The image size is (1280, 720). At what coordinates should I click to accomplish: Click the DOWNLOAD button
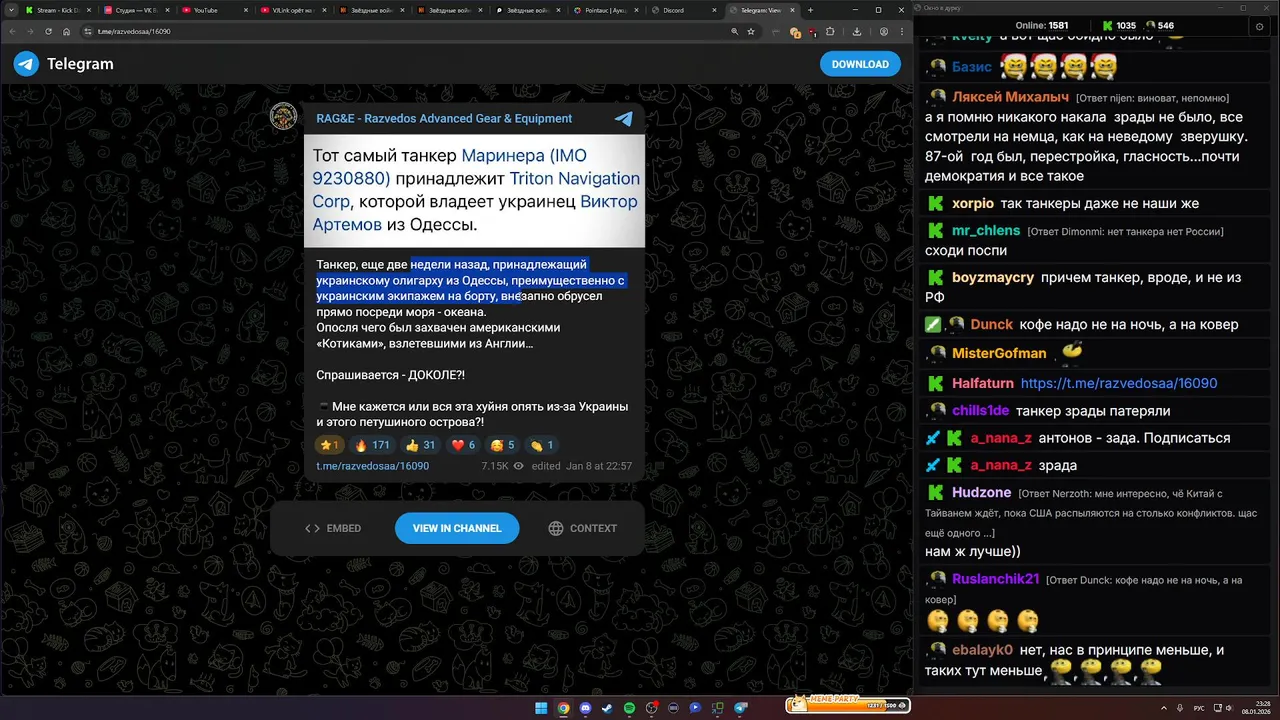pos(860,64)
